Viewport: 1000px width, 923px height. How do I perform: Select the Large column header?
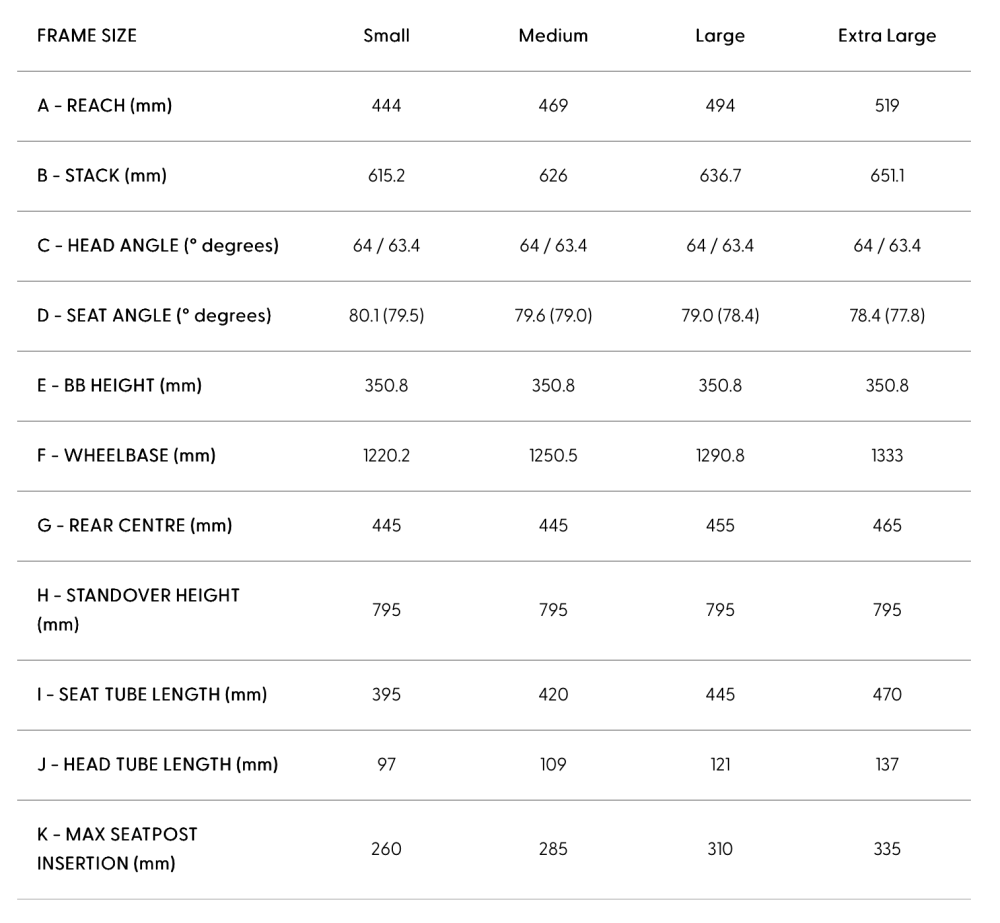(720, 36)
